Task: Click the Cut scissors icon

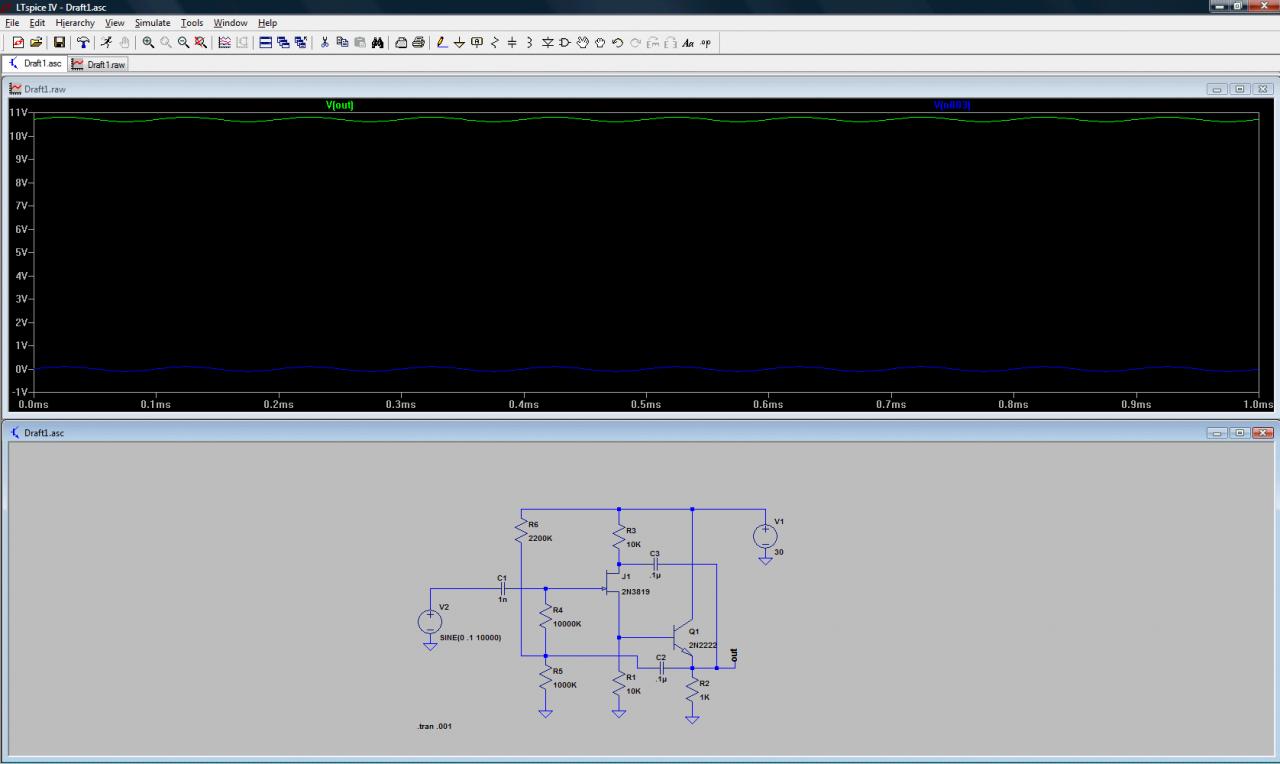Action: 325,42
